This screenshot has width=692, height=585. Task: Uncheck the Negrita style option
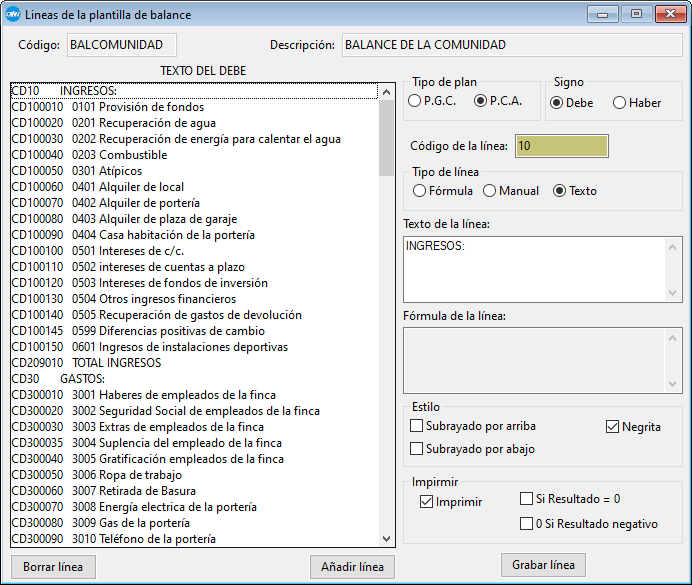pos(613,427)
